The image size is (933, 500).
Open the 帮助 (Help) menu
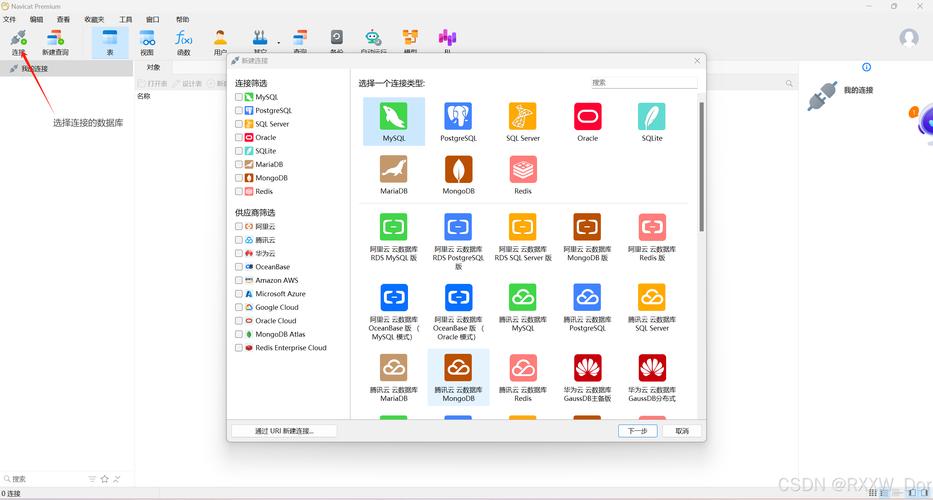pos(182,20)
